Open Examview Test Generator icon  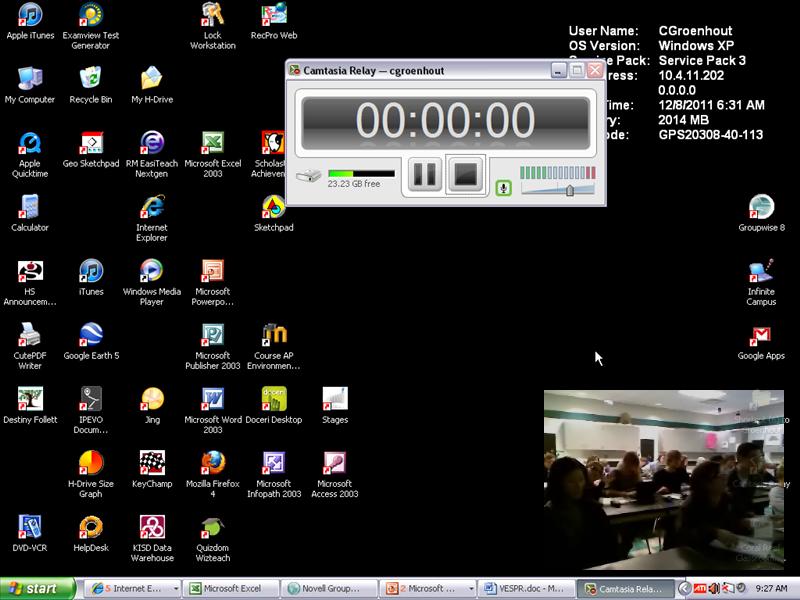click(90, 26)
